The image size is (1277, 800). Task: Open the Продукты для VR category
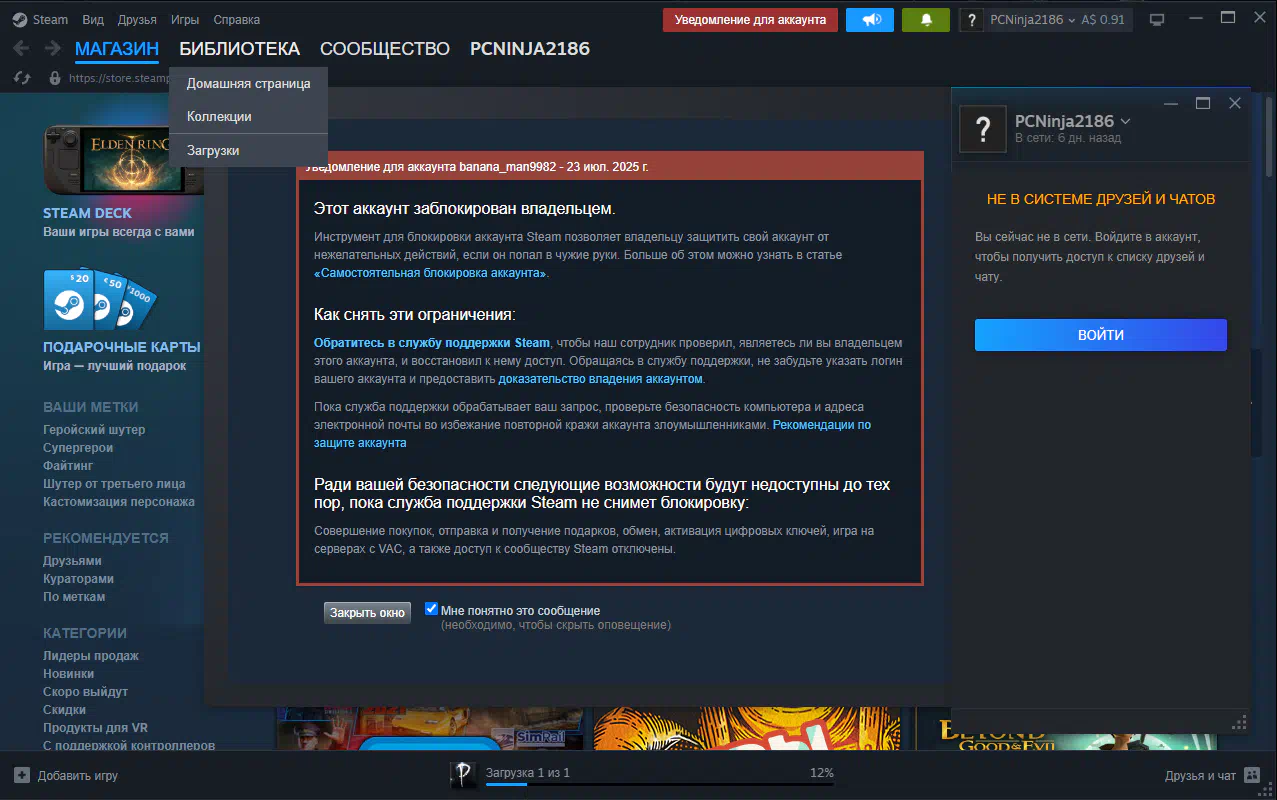[95, 728]
